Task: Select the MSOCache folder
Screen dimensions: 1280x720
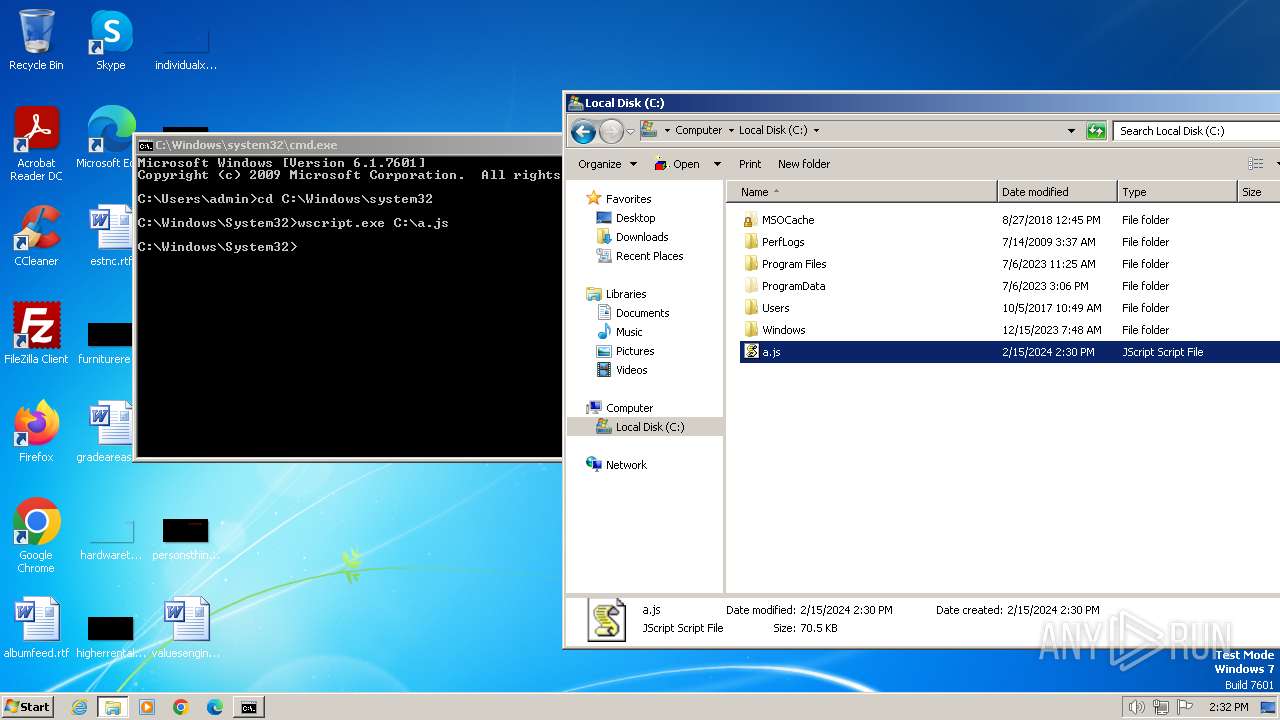Action: 788,220
